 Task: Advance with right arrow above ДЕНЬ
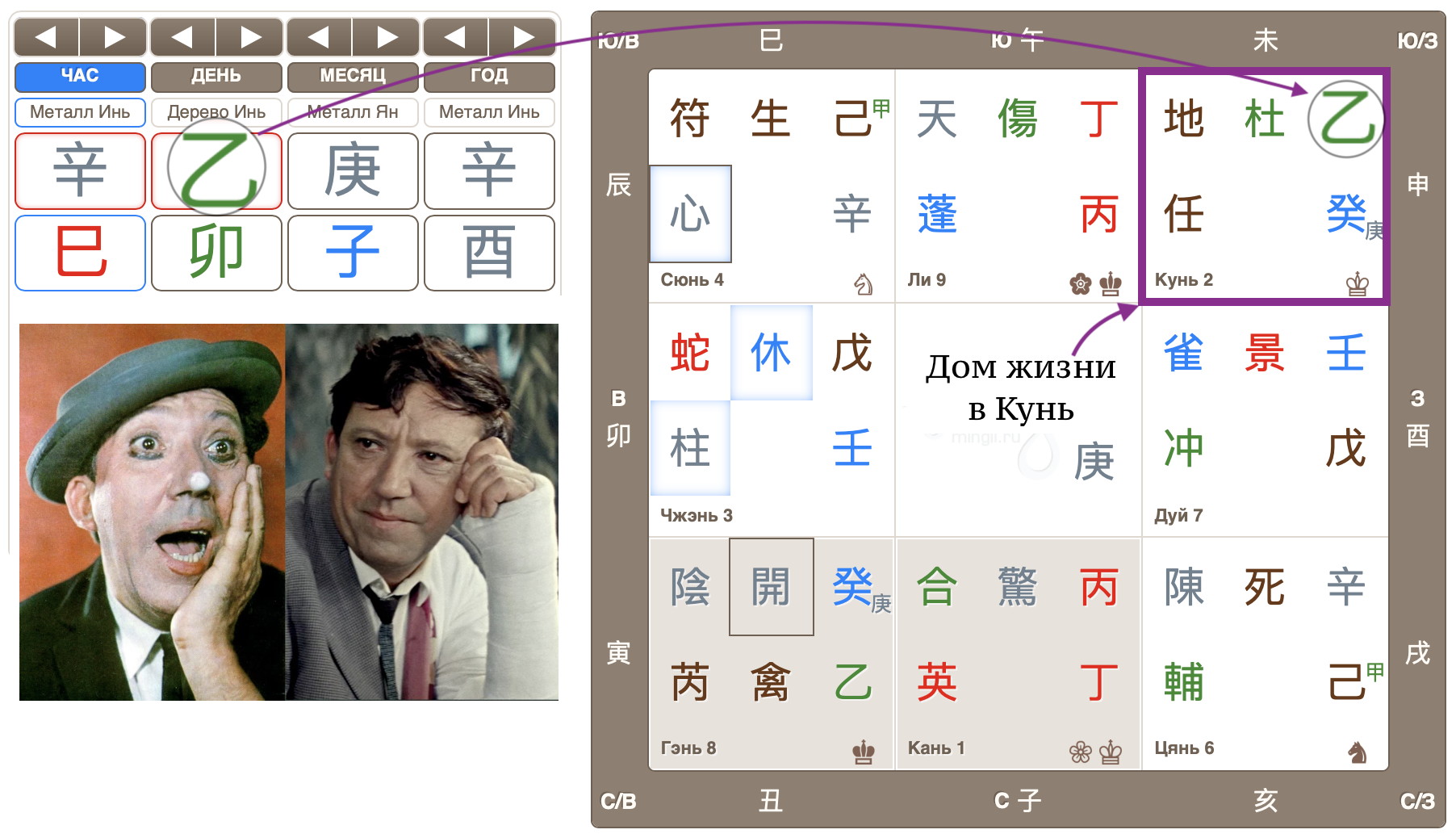(250, 37)
